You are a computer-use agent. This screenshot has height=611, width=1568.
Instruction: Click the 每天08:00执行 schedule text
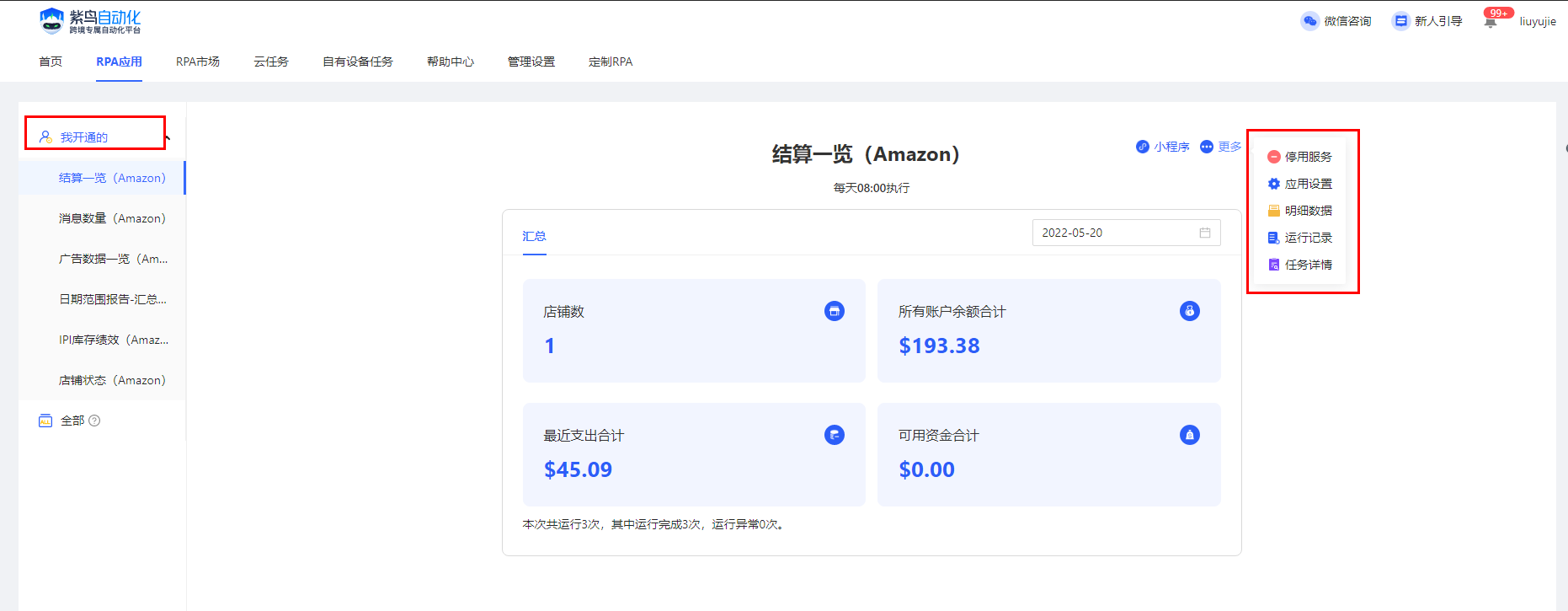pyautogui.click(x=872, y=188)
